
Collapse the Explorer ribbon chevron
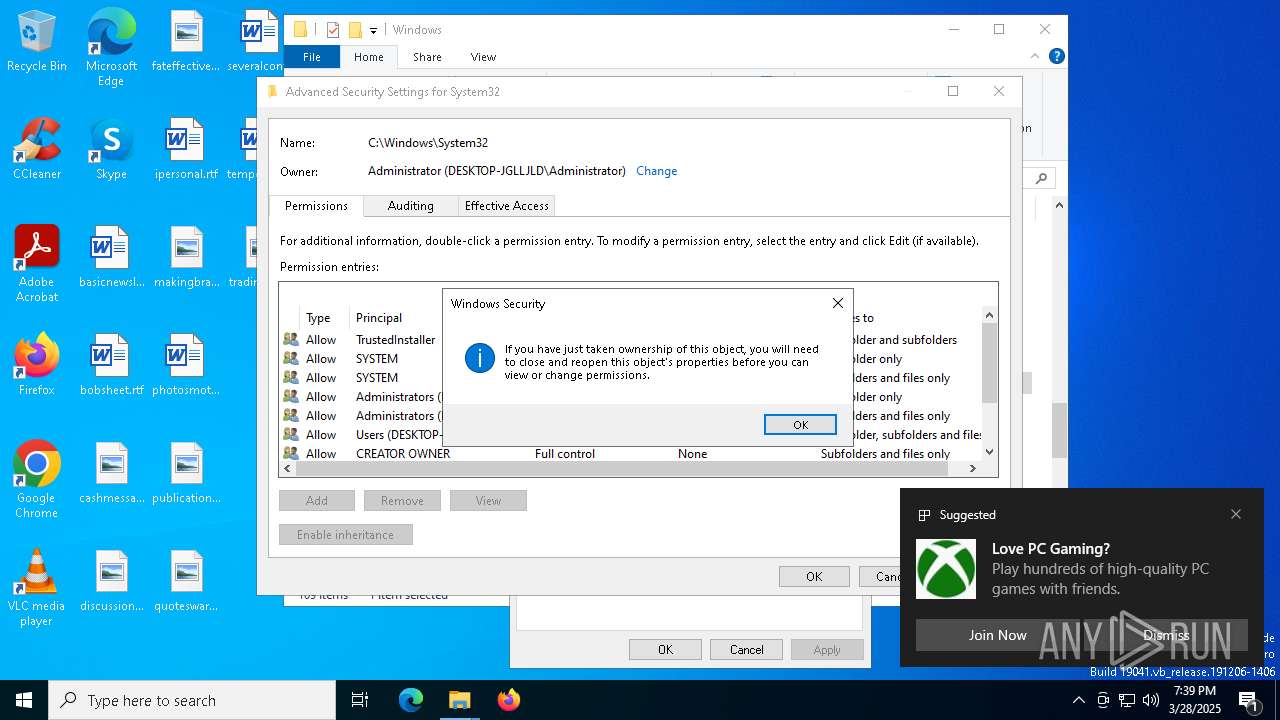[1036, 57]
